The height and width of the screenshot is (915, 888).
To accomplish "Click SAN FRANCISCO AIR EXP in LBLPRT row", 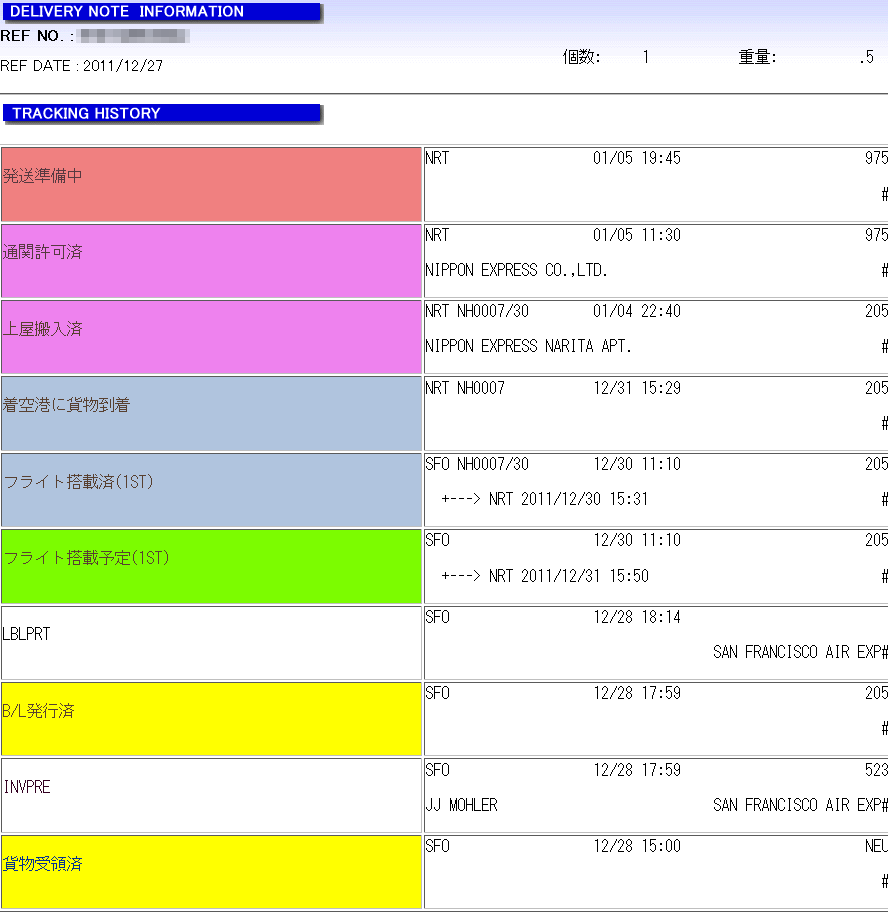I will [x=797, y=652].
